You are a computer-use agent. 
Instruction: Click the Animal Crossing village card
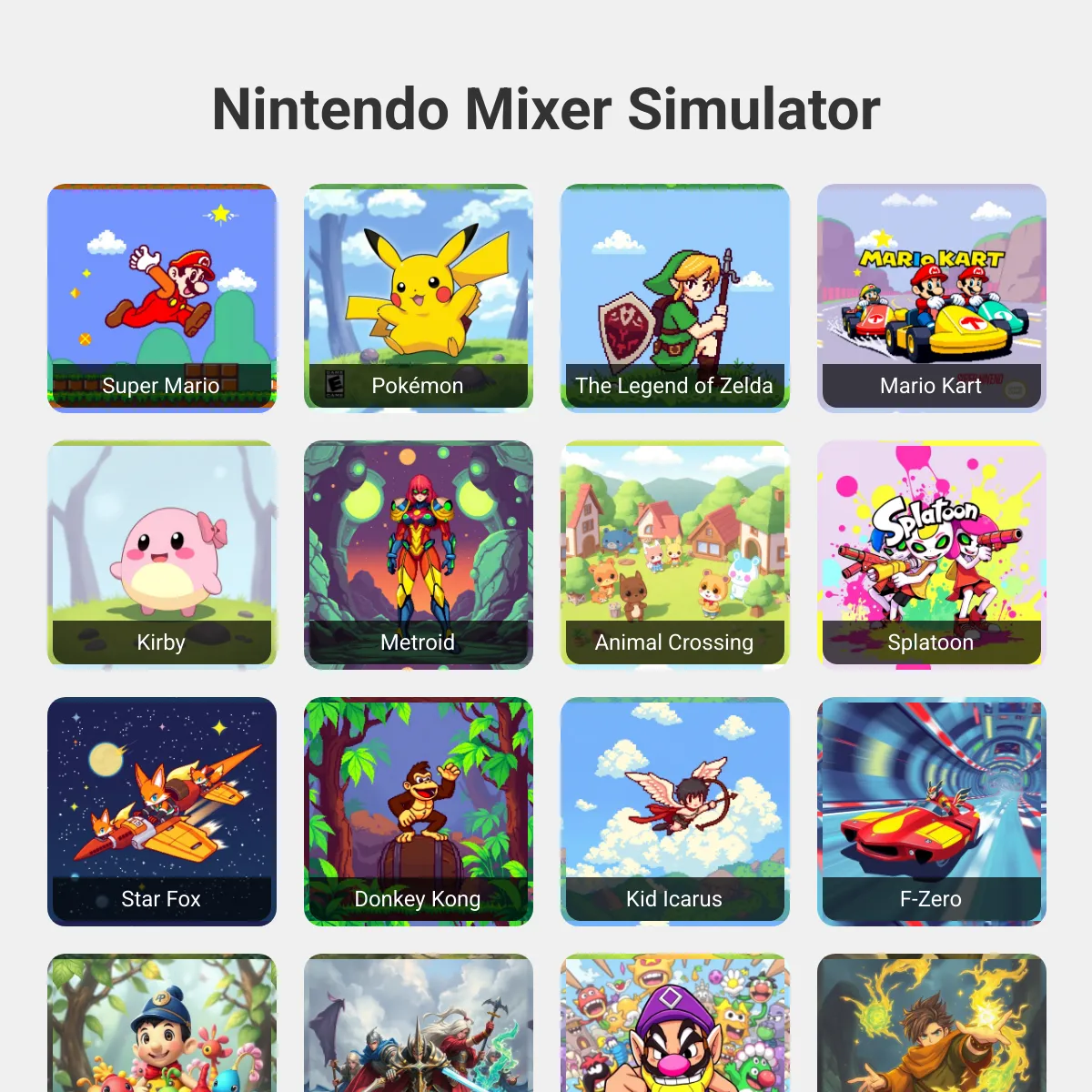[675, 555]
